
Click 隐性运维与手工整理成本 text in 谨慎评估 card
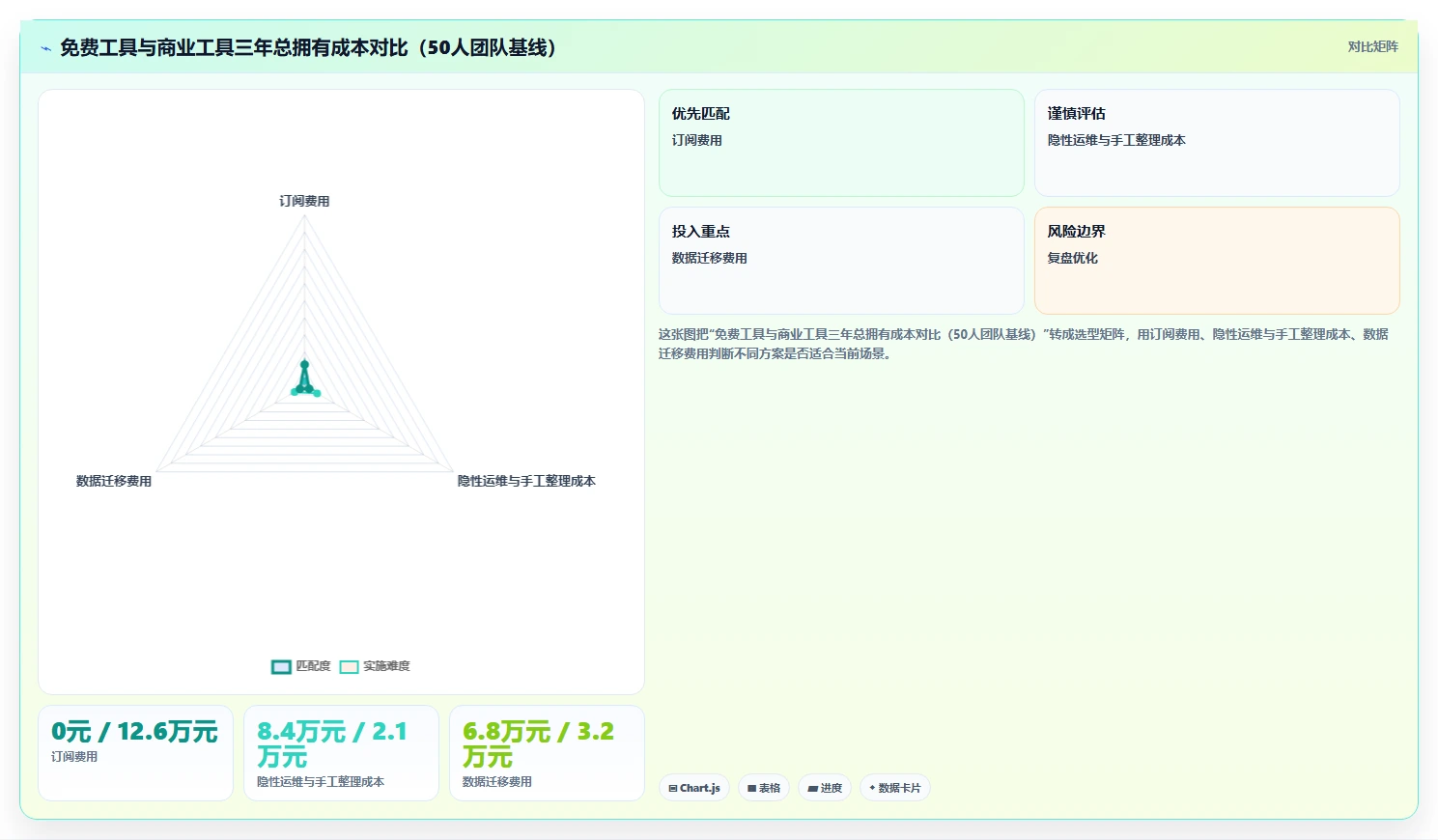[1116, 140]
